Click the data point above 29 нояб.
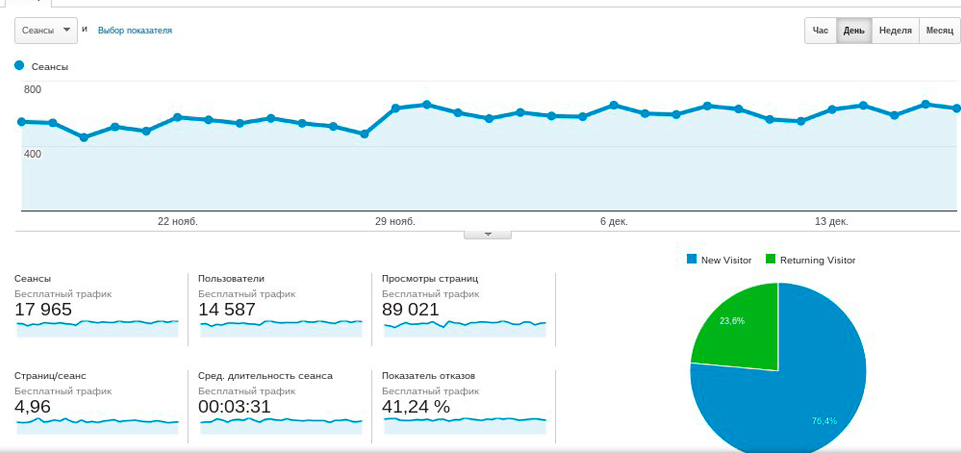Viewport: 961px width, 453px height. click(x=396, y=108)
